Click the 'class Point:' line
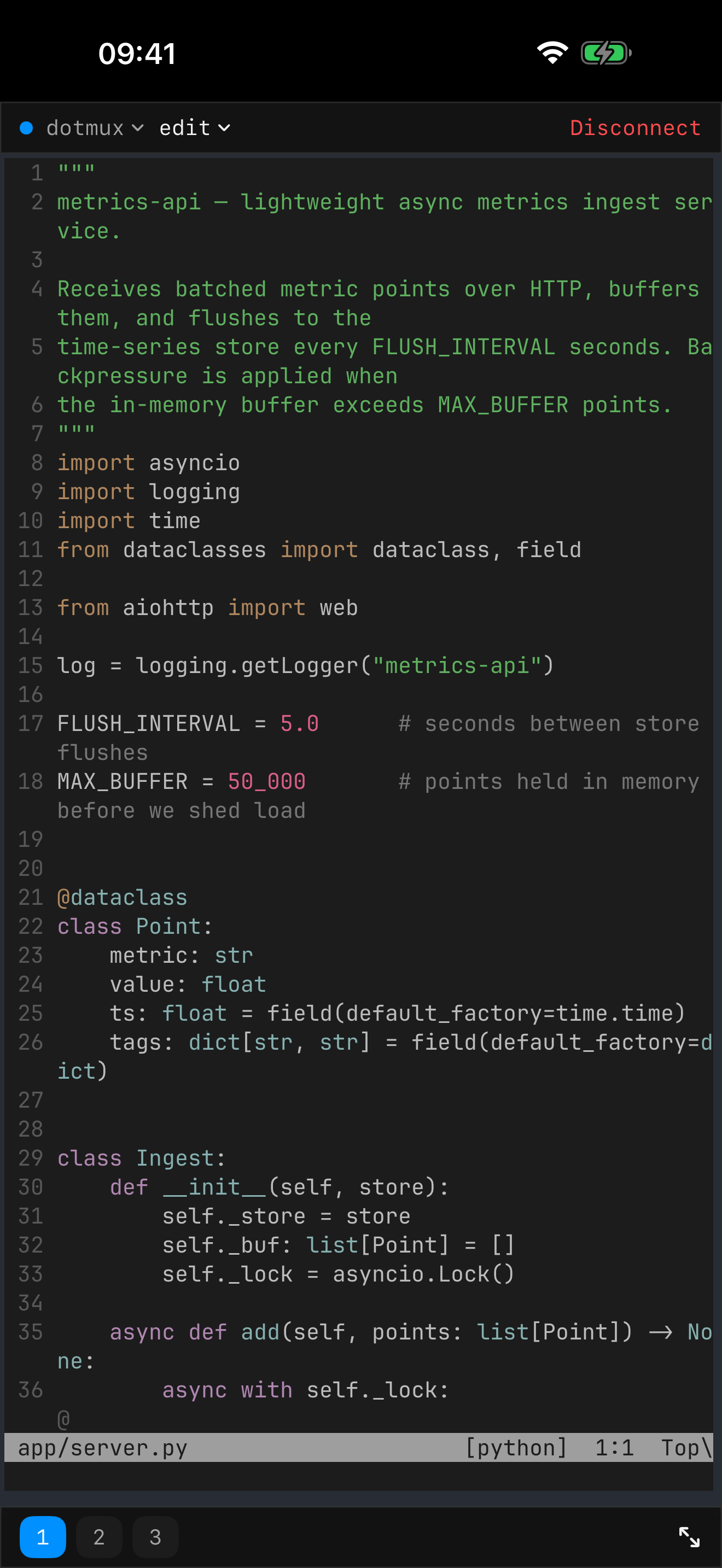This screenshot has height=1568, width=722. (135, 927)
